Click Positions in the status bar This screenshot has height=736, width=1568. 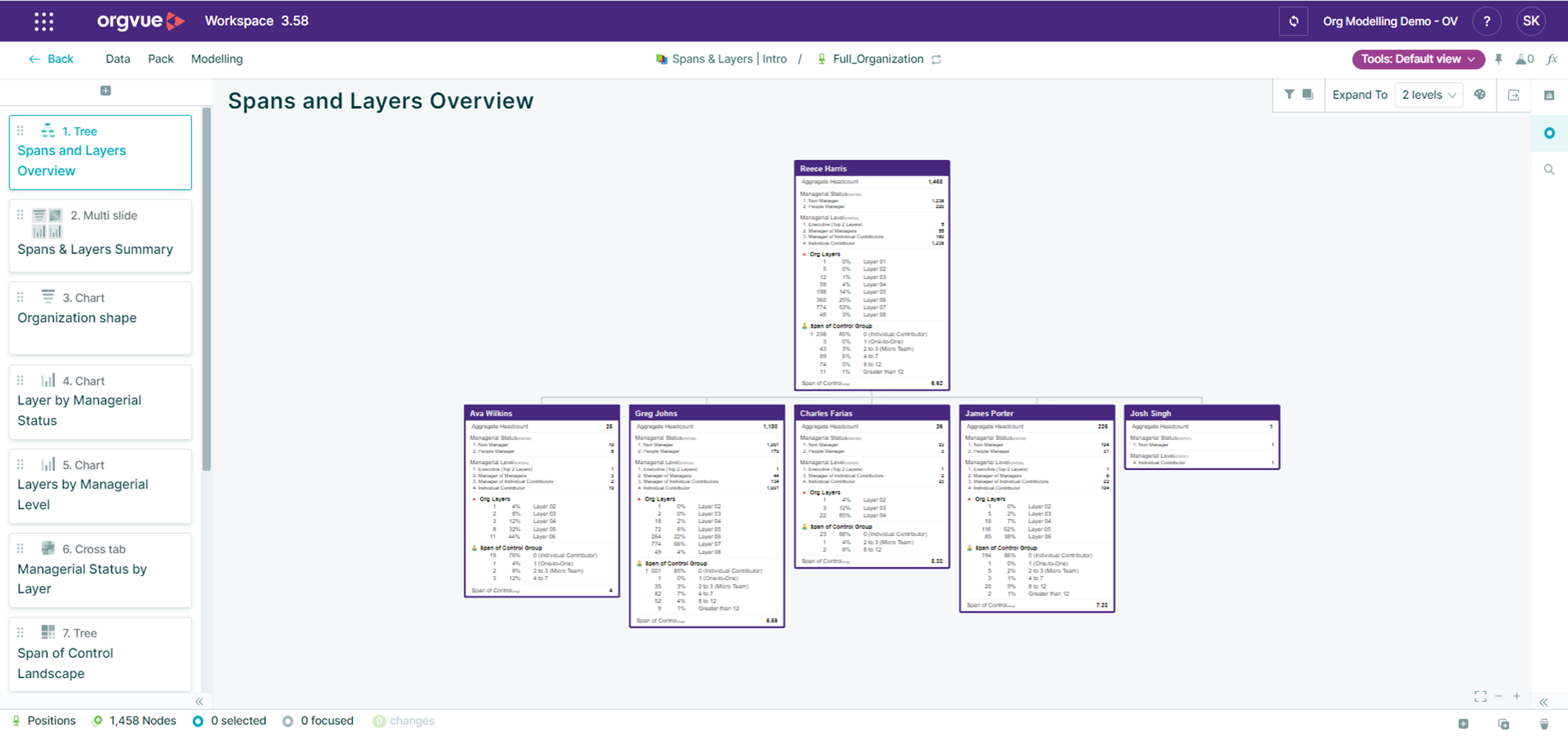click(x=44, y=721)
